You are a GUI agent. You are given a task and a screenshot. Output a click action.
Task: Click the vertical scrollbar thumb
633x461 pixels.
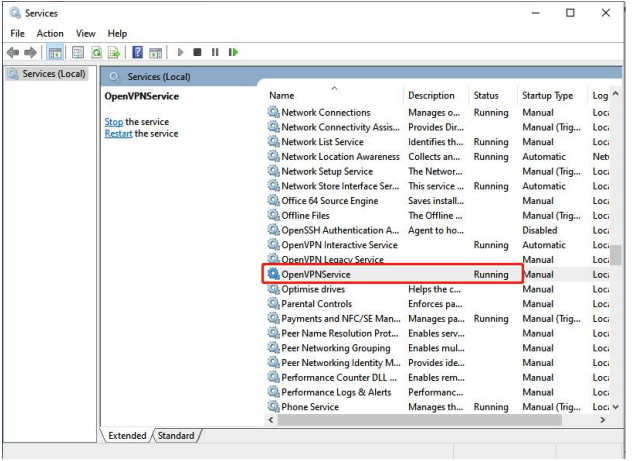click(616, 254)
